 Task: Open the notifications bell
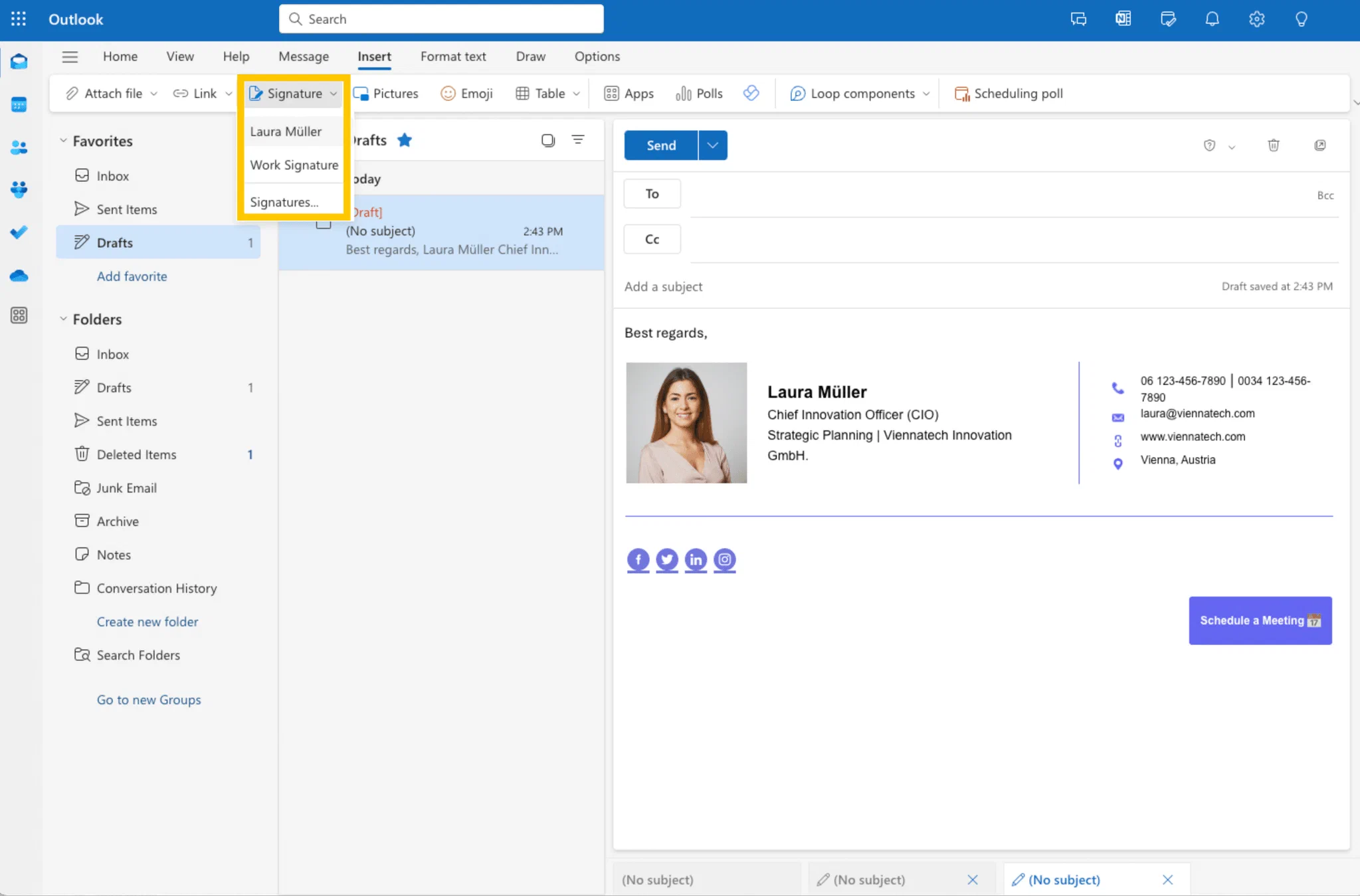[1212, 19]
